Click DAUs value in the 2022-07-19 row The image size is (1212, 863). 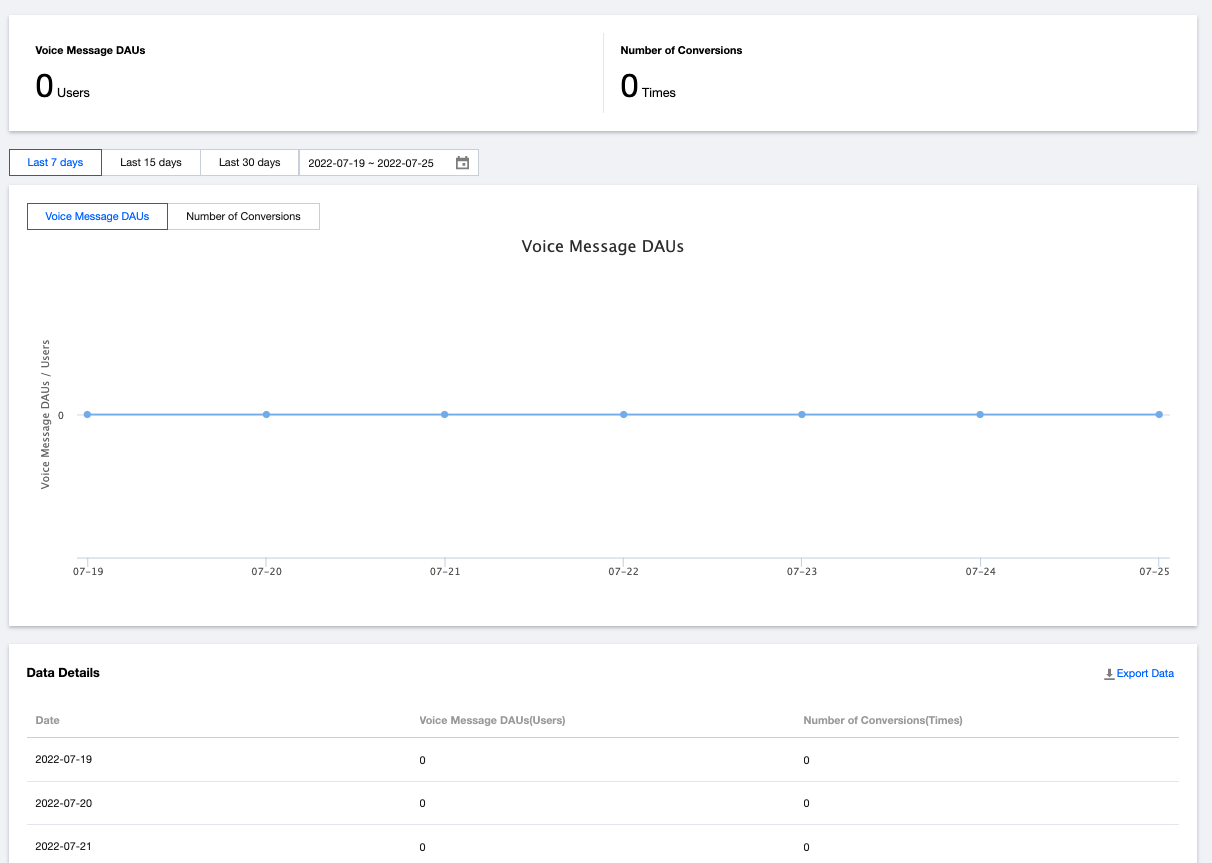tap(423, 761)
